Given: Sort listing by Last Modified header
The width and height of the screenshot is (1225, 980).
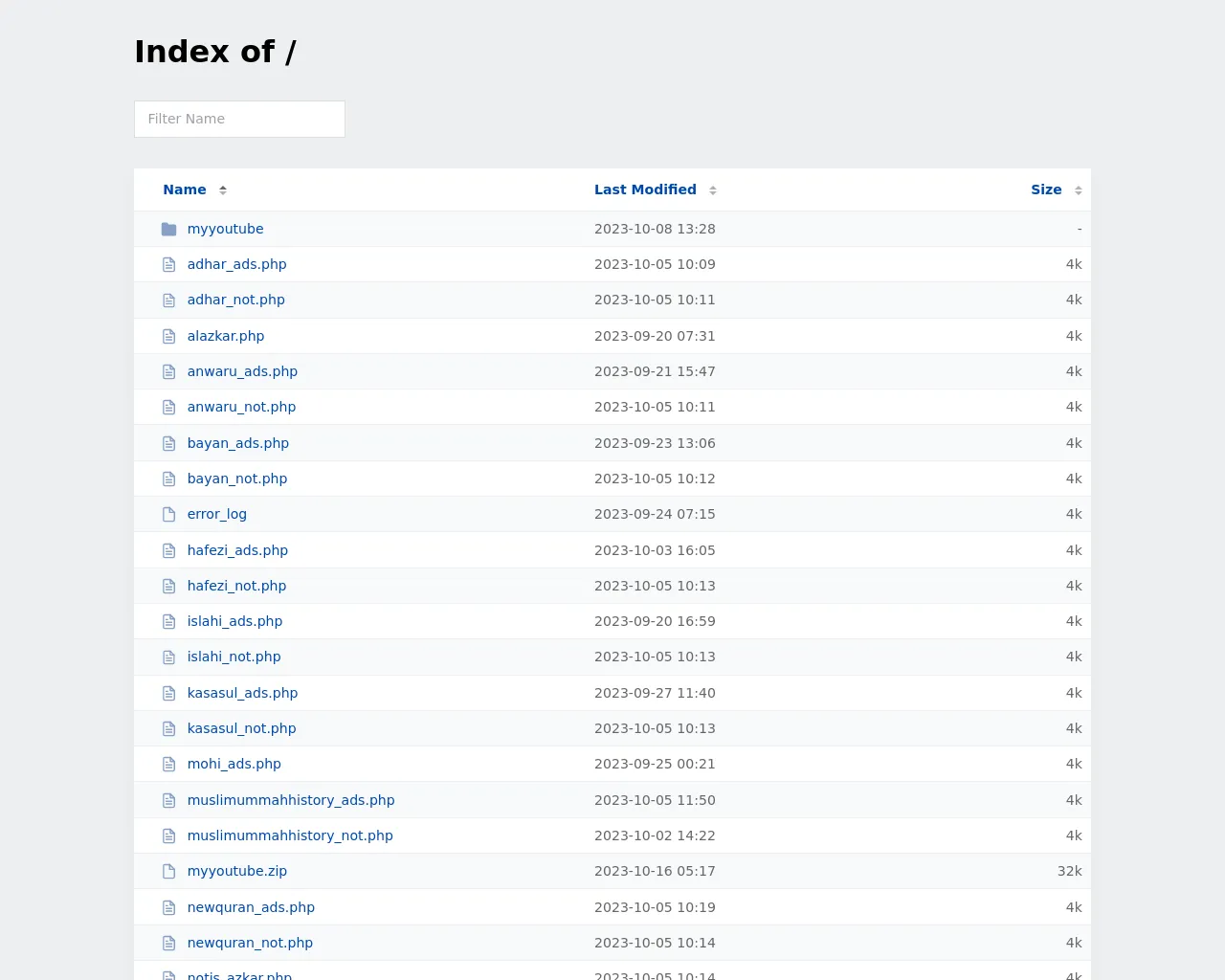Looking at the screenshot, I should [645, 189].
